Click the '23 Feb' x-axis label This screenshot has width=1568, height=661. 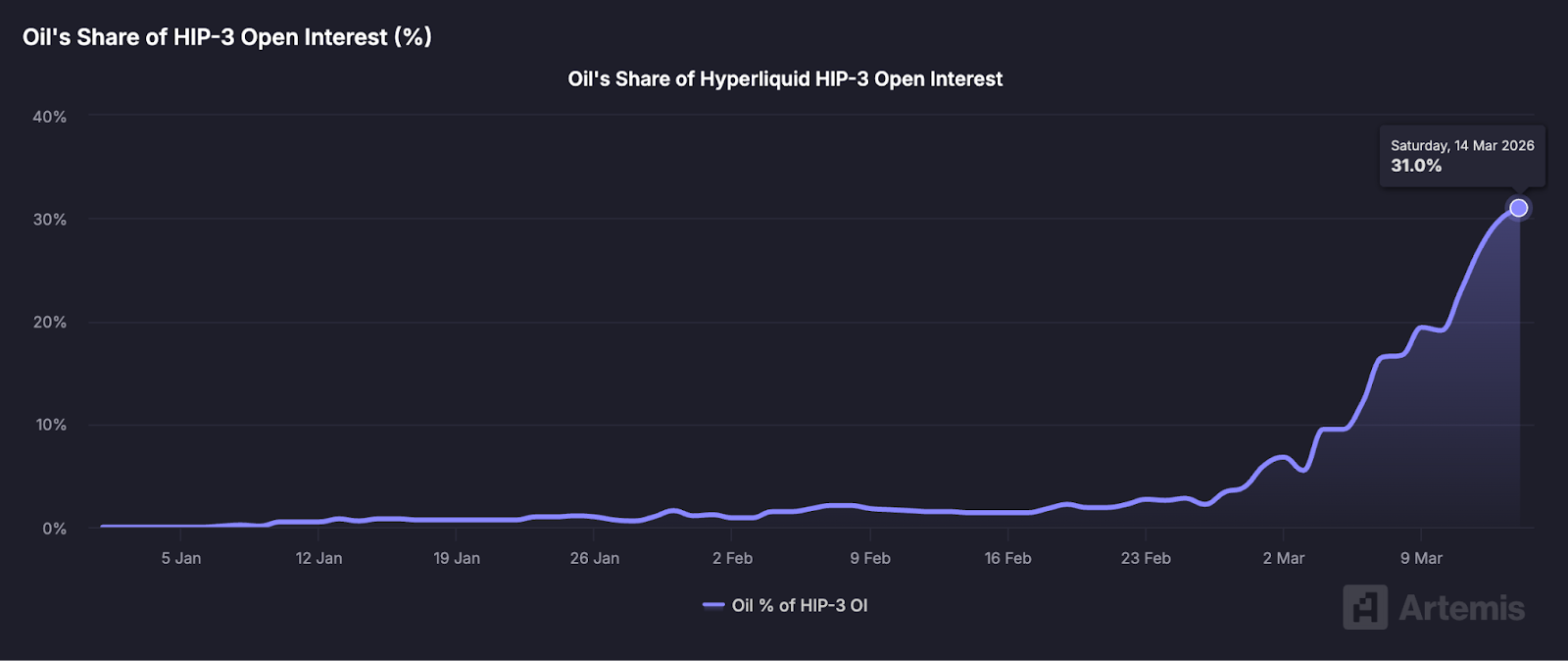(x=1146, y=558)
